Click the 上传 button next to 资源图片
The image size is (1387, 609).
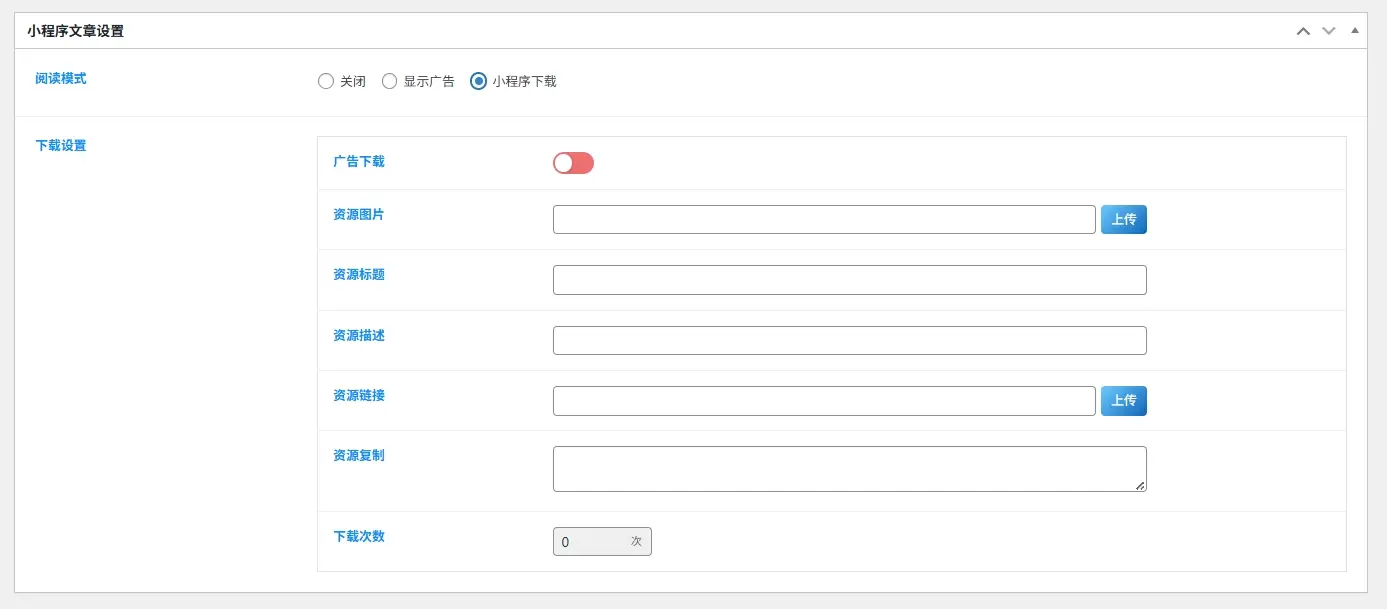pyautogui.click(x=1123, y=218)
